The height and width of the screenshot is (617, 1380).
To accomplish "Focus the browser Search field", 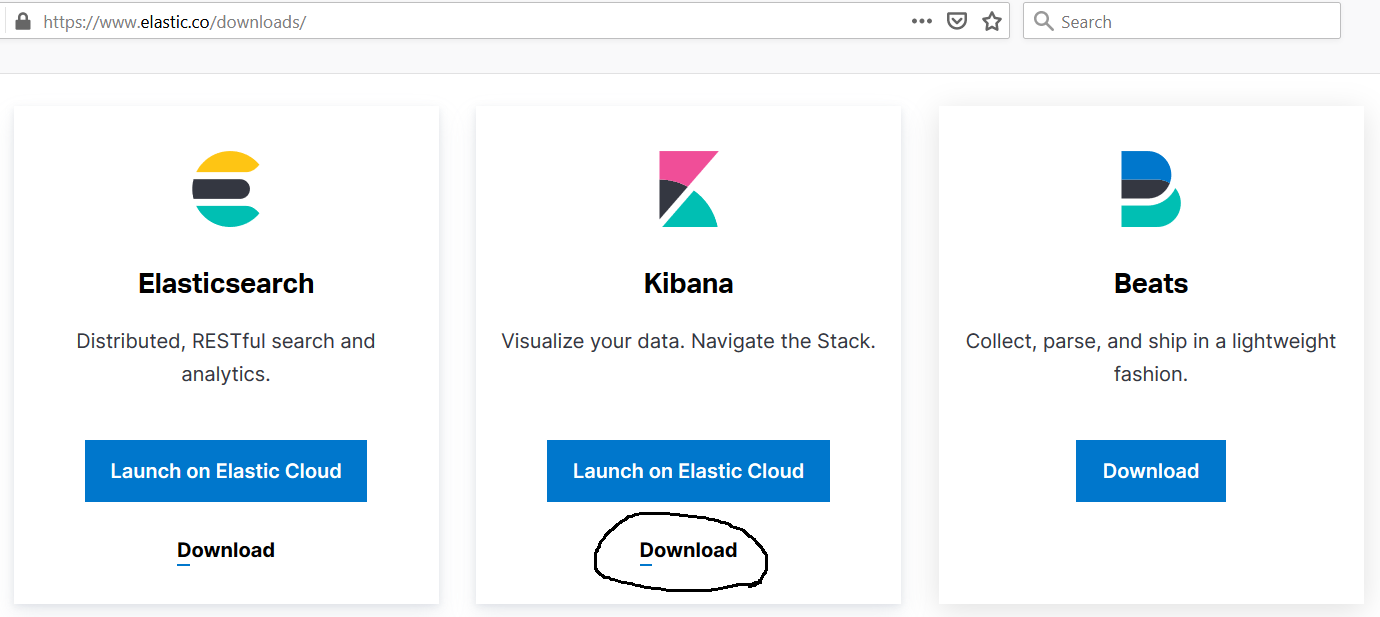I will (1182, 21).
